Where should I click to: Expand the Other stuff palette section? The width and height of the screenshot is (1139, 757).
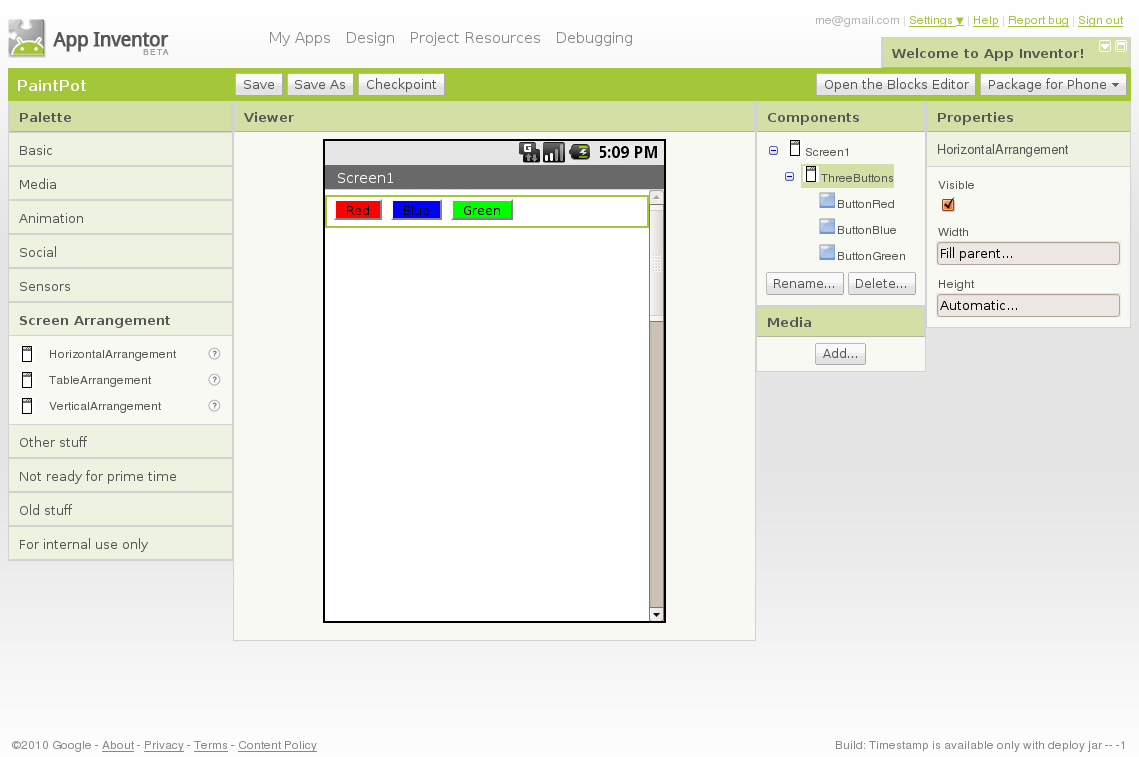[121, 442]
